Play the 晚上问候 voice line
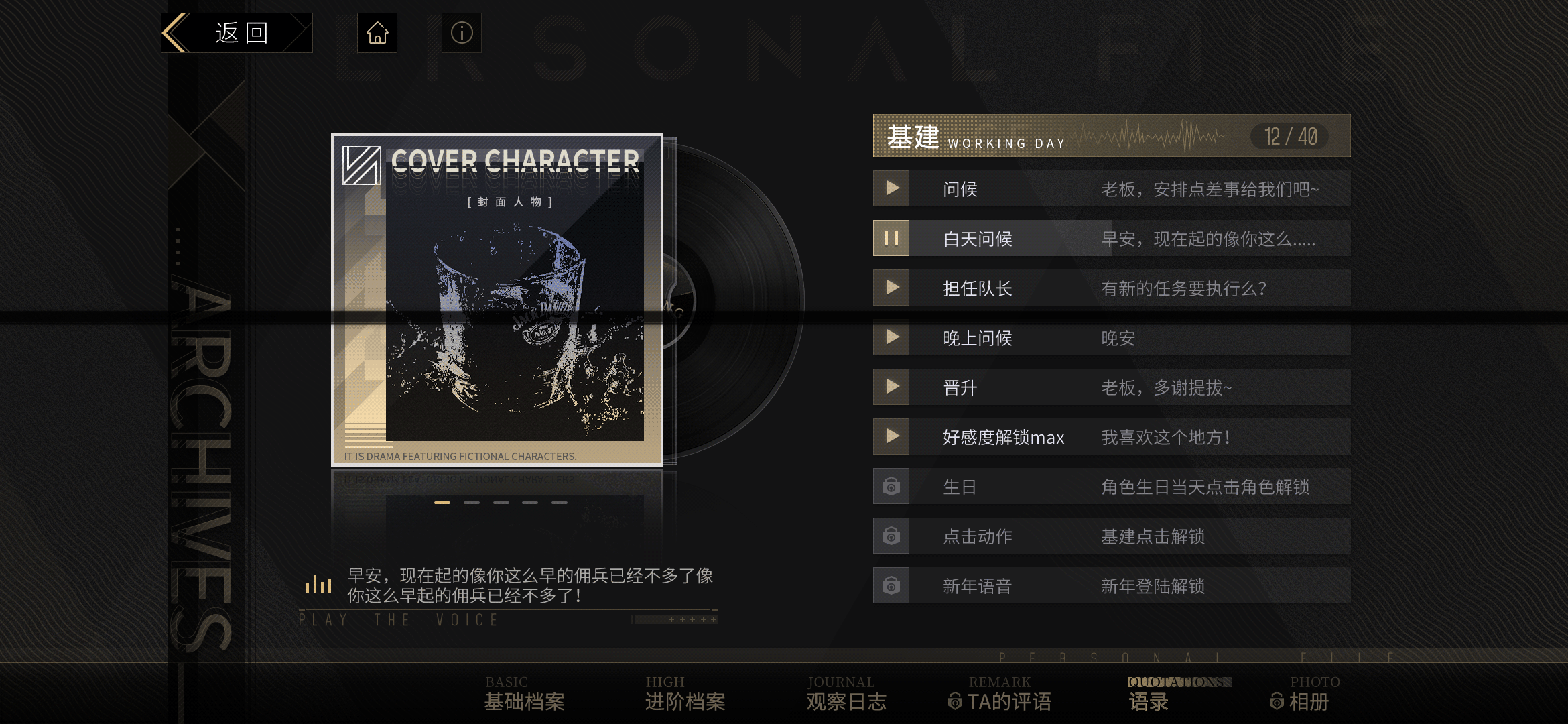This screenshot has height=724, width=1568. click(x=891, y=337)
